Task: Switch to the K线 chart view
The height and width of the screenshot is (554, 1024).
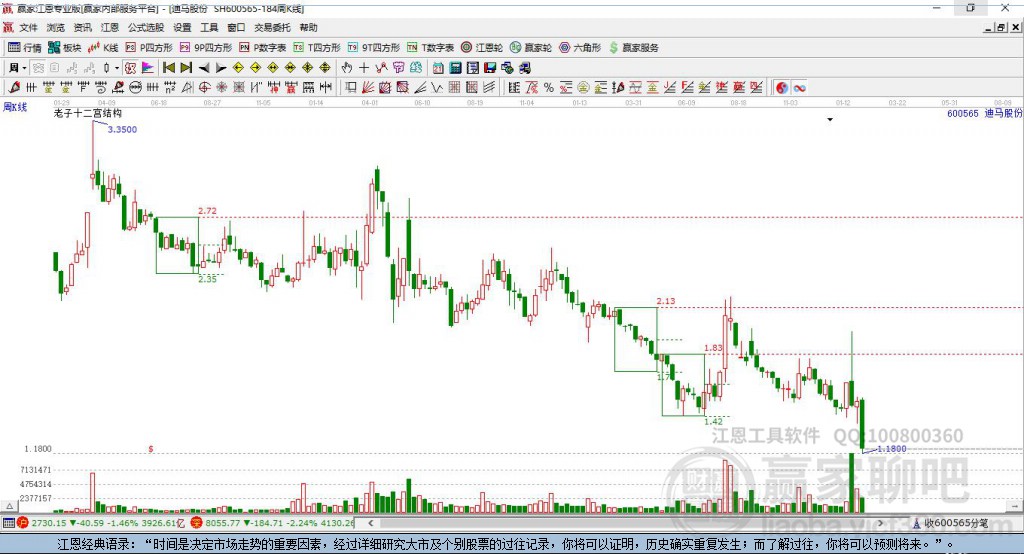Action: pos(103,48)
